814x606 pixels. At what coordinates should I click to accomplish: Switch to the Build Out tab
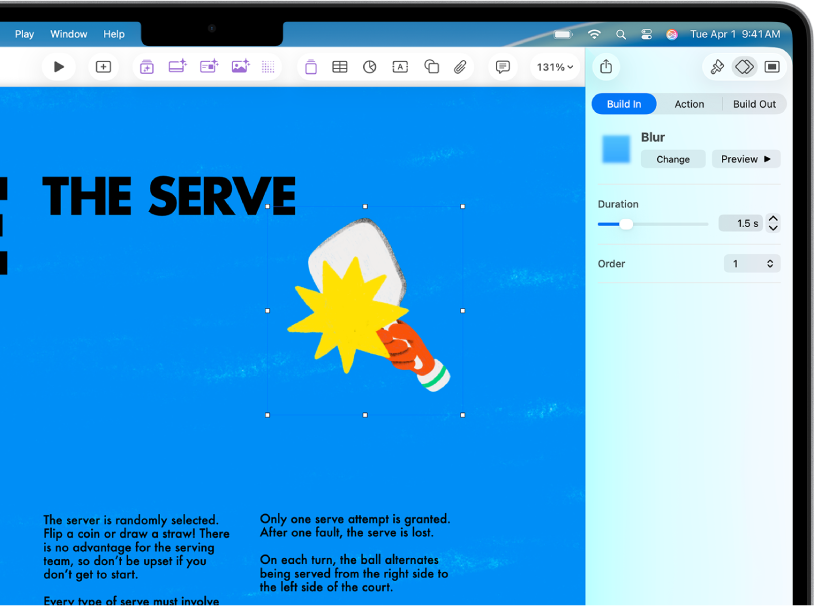tap(754, 103)
